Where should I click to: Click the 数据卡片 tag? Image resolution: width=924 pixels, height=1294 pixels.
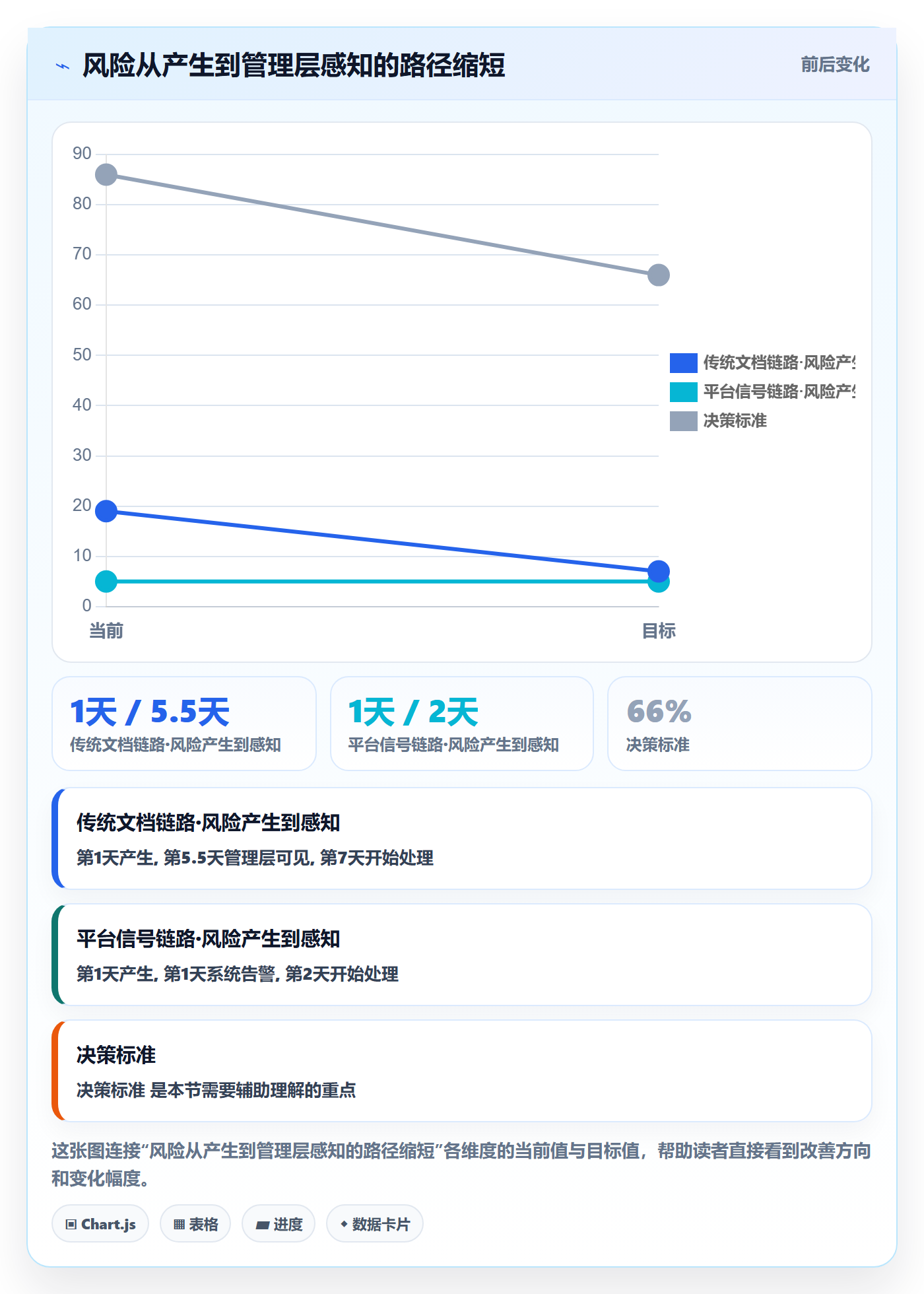(375, 1224)
